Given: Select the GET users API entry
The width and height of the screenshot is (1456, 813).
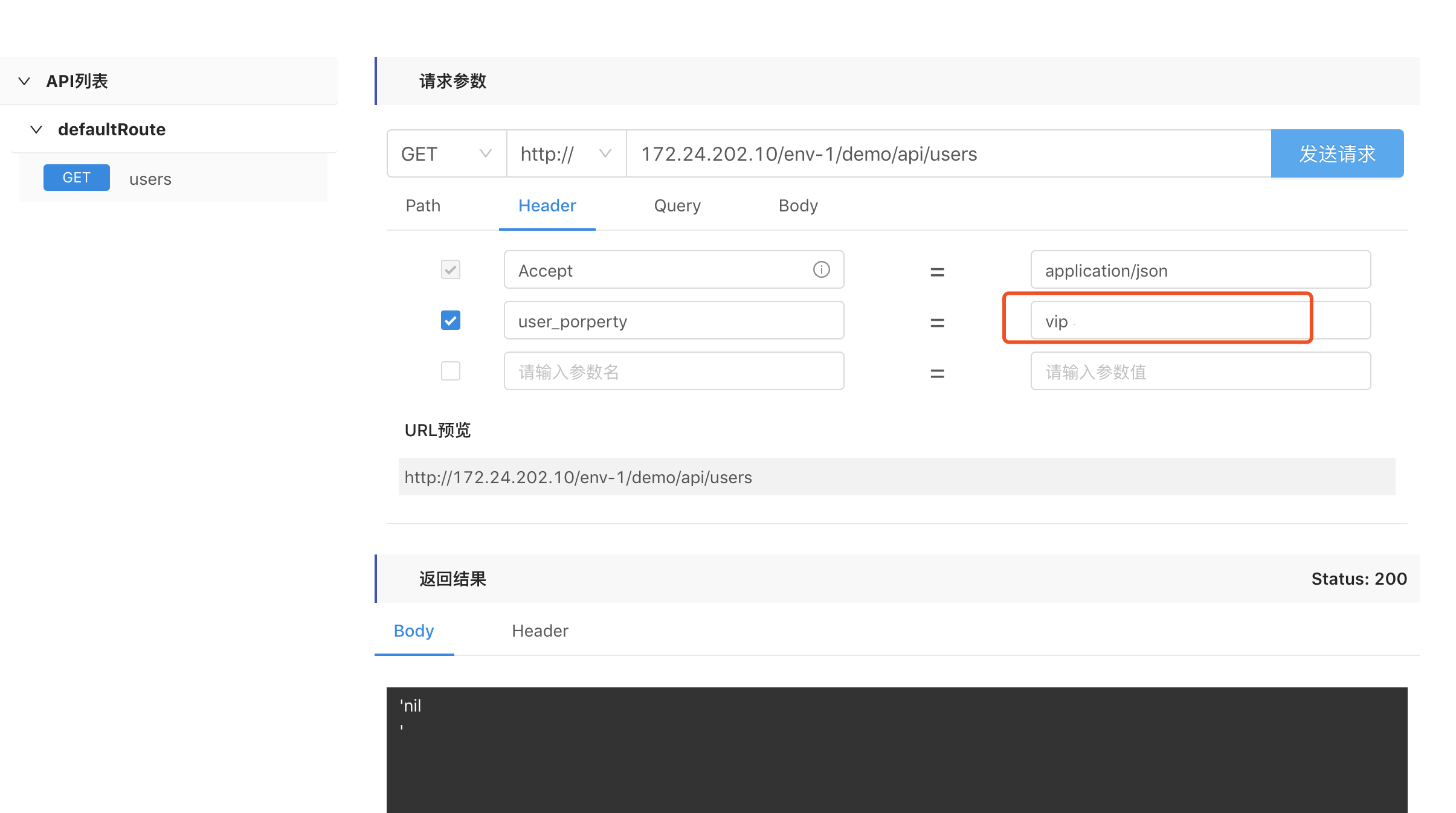Looking at the screenshot, I should click(x=150, y=179).
